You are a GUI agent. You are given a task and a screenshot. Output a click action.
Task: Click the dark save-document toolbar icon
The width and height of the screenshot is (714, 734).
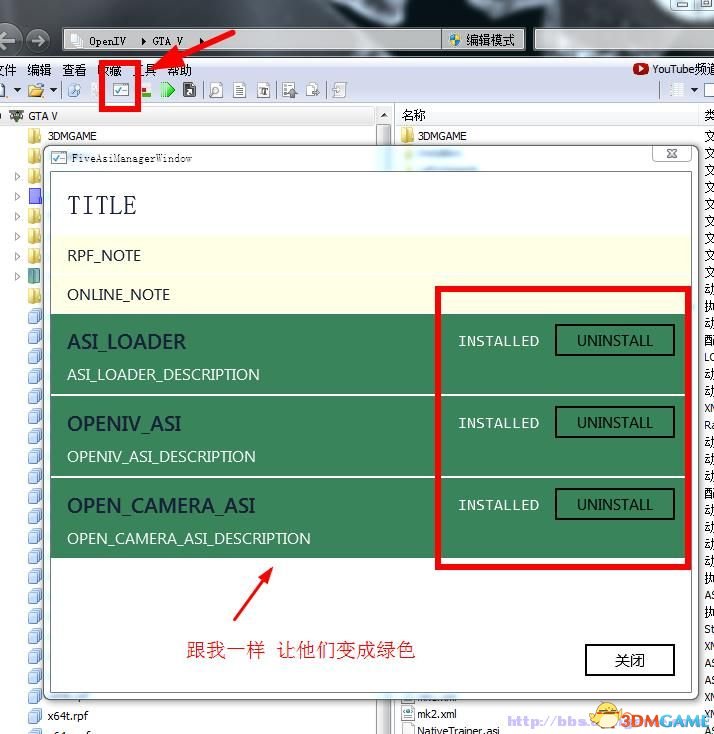click(x=190, y=89)
